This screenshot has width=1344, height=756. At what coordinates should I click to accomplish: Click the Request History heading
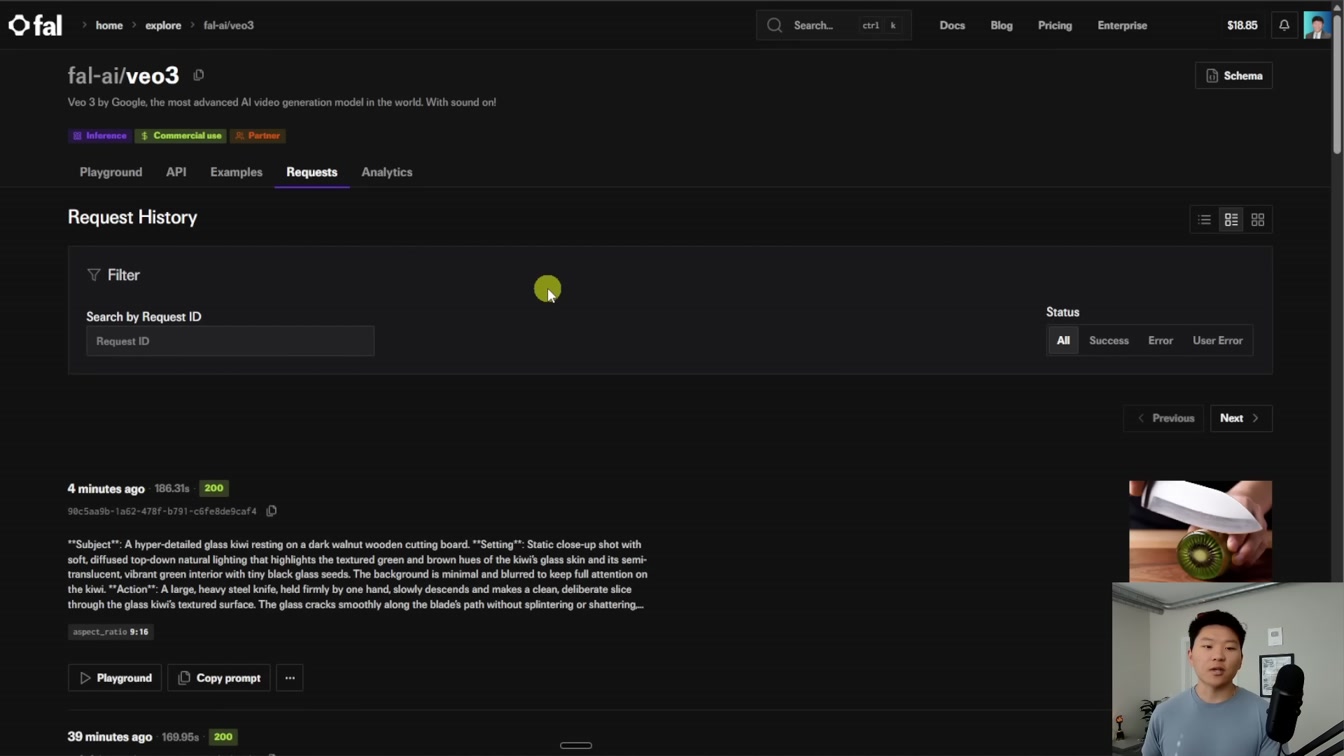click(133, 217)
